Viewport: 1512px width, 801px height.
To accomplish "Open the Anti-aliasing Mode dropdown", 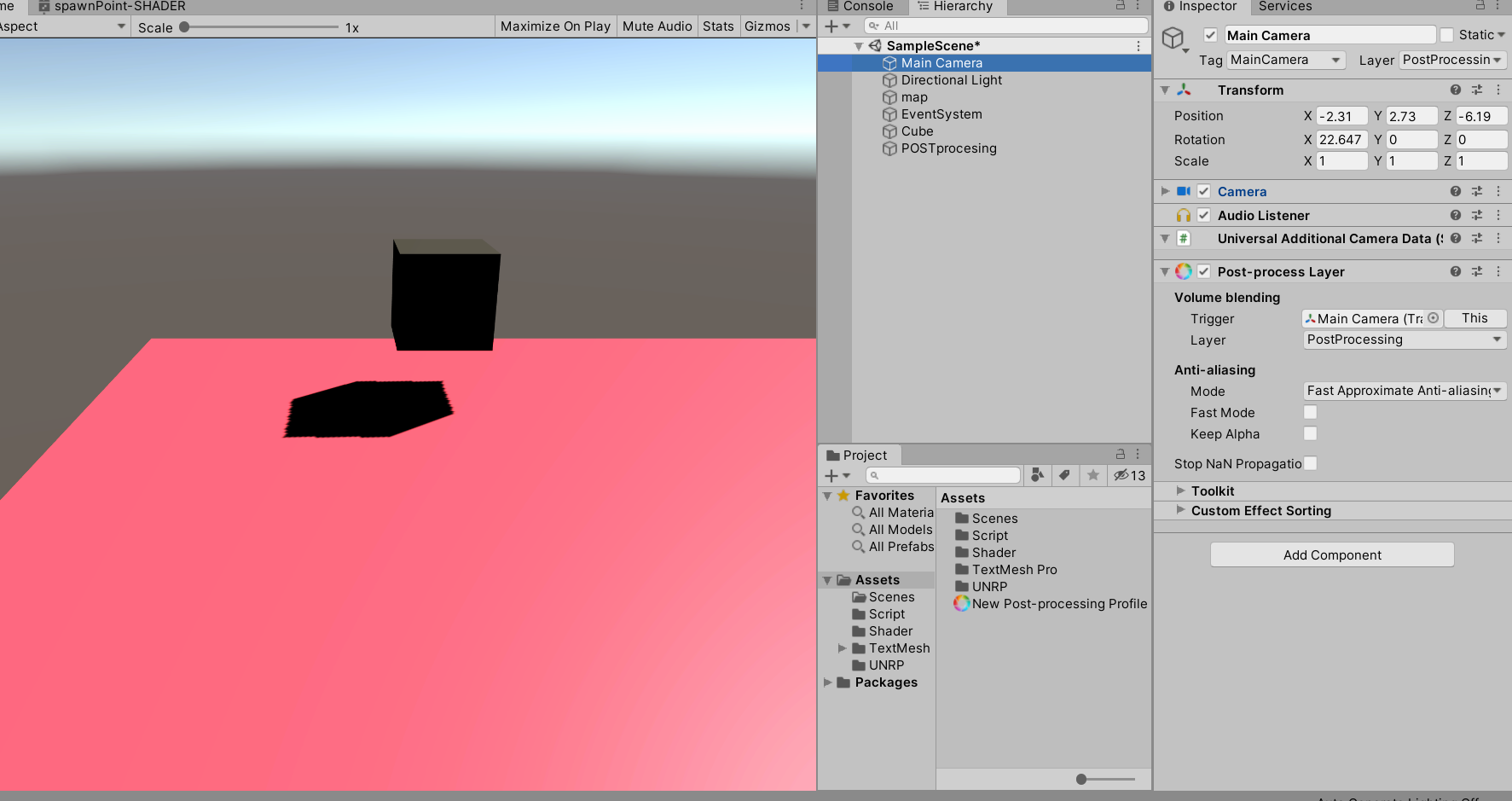I will pyautogui.click(x=1404, y=391).
